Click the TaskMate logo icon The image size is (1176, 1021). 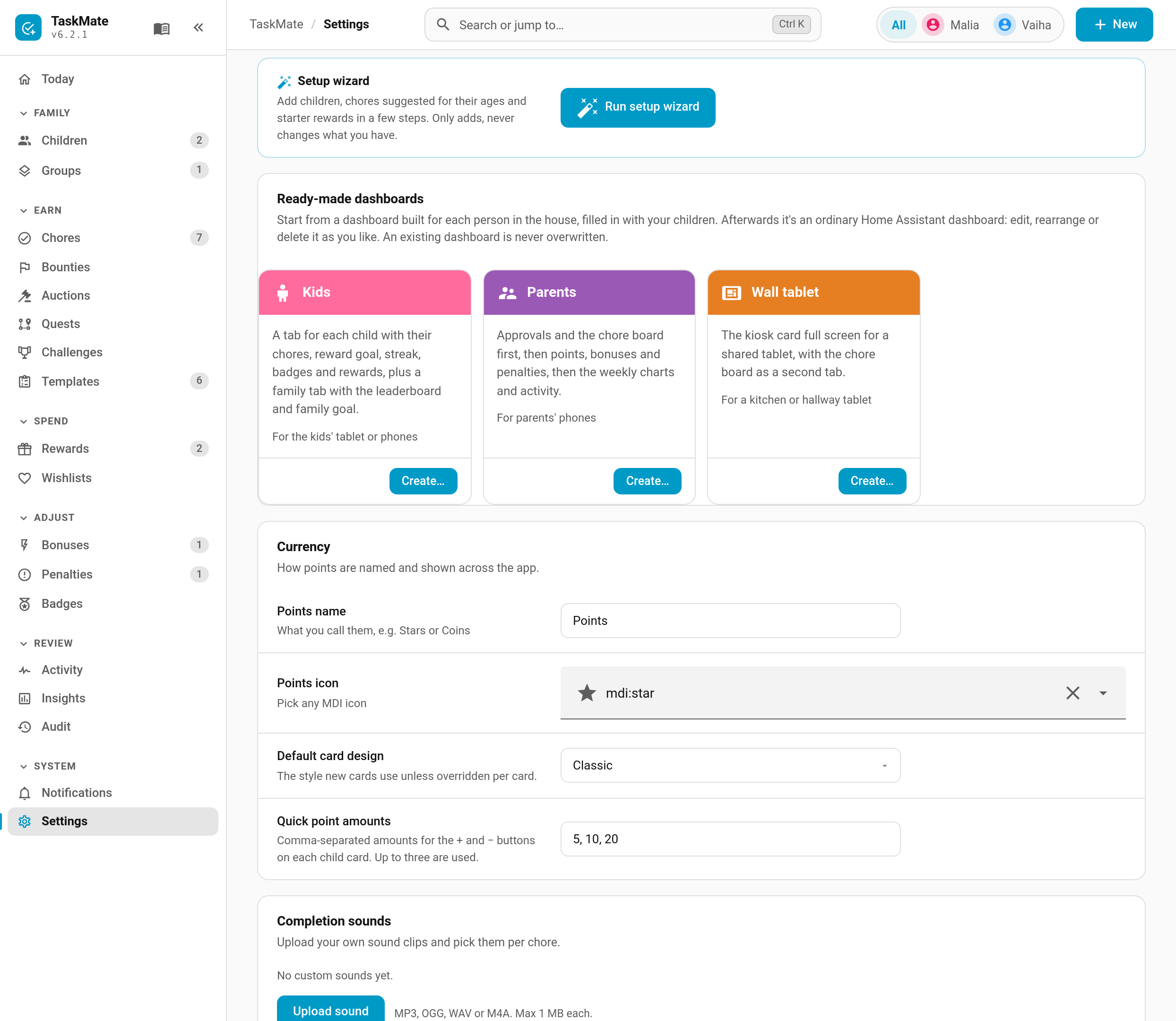28,27
